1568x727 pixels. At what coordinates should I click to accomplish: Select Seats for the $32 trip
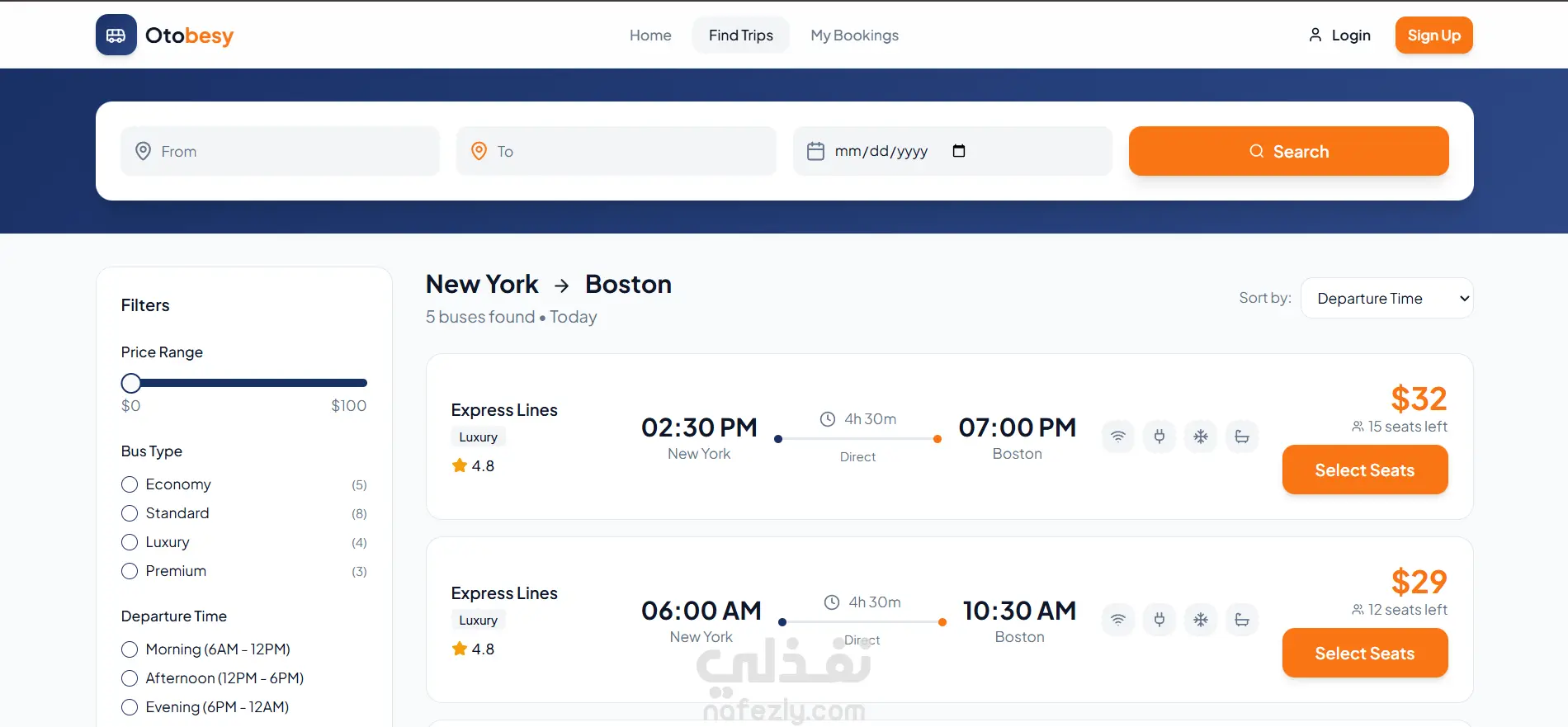tap(1365, 470)
